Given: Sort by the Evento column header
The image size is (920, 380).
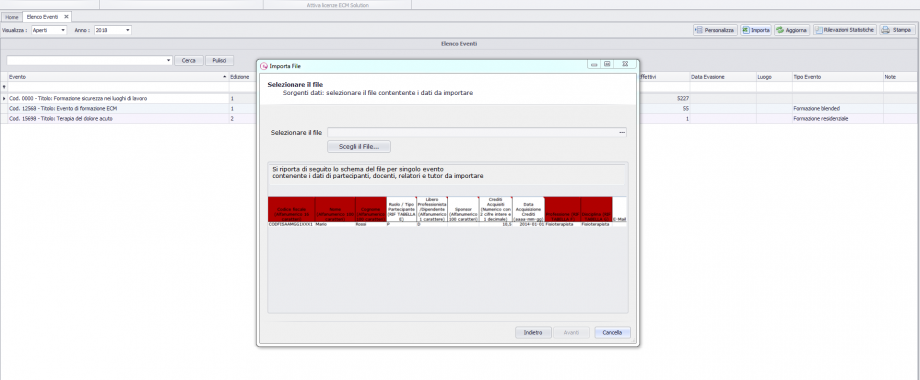Looking at the screenshot, I should [117, 77].
